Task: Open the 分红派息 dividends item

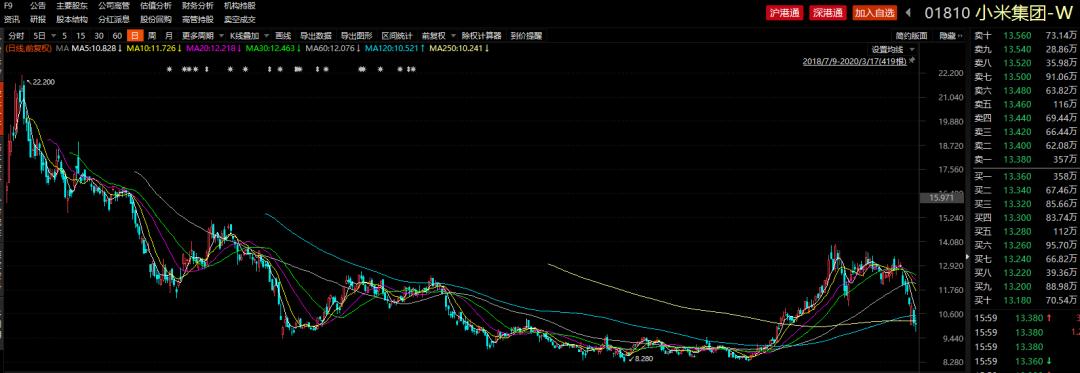Action: click(x=114, y=19)
